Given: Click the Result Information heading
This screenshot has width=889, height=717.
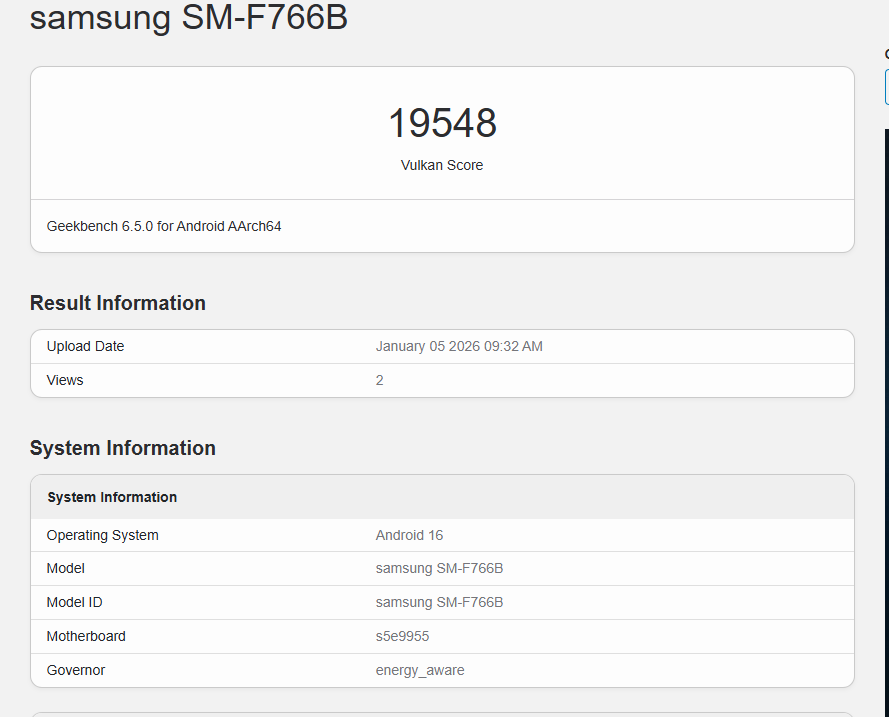Looking at the screenshot, I should 118,303.
